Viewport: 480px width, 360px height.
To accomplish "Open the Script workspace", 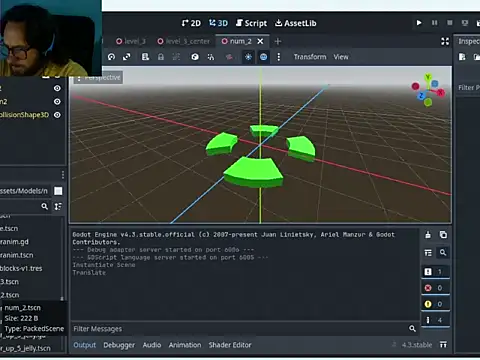I will tap(251, 23).
